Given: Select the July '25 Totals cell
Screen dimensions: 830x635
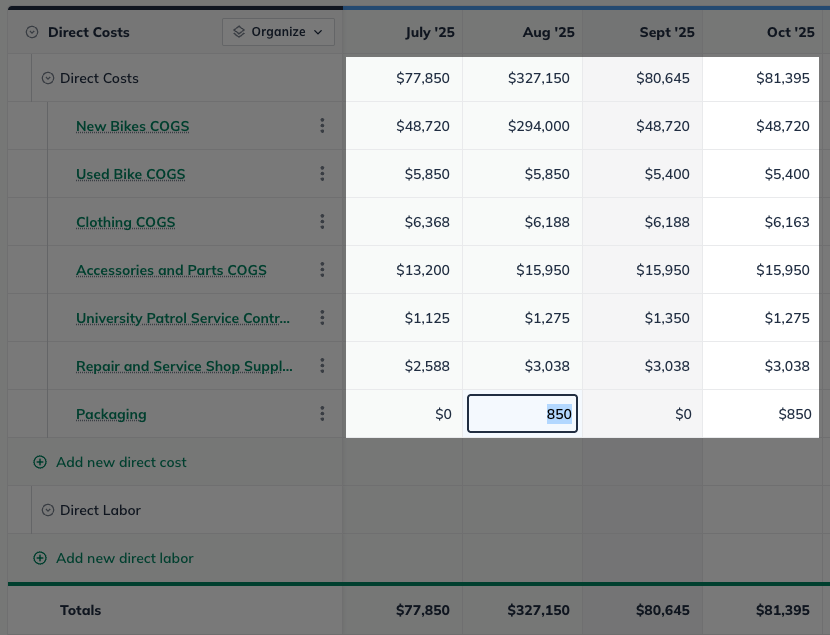Looking at the screenshot, I should pyautogui.click(x=423, y=609).
